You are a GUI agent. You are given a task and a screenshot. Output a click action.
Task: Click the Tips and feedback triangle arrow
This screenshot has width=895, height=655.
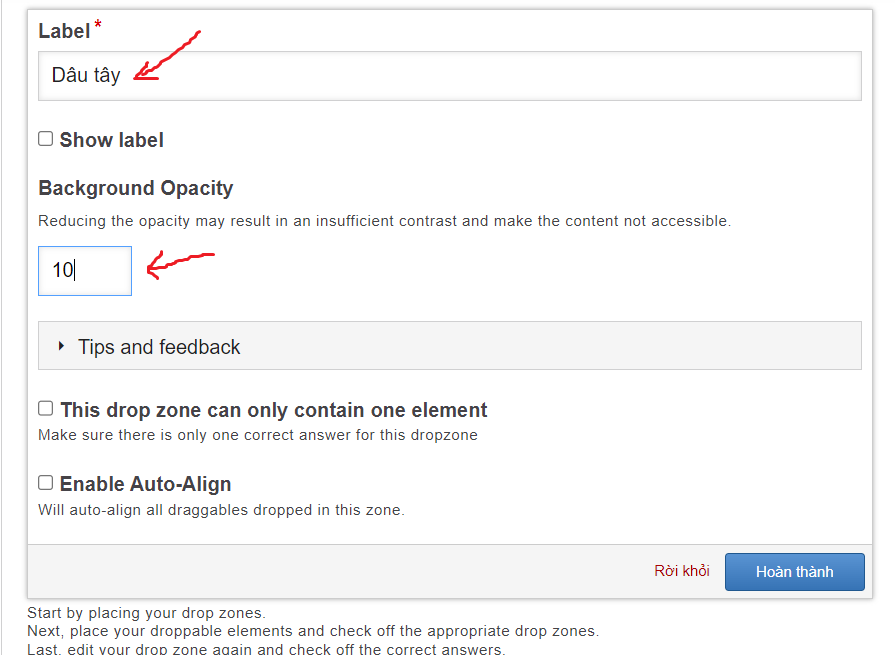[x=62, y=346]
